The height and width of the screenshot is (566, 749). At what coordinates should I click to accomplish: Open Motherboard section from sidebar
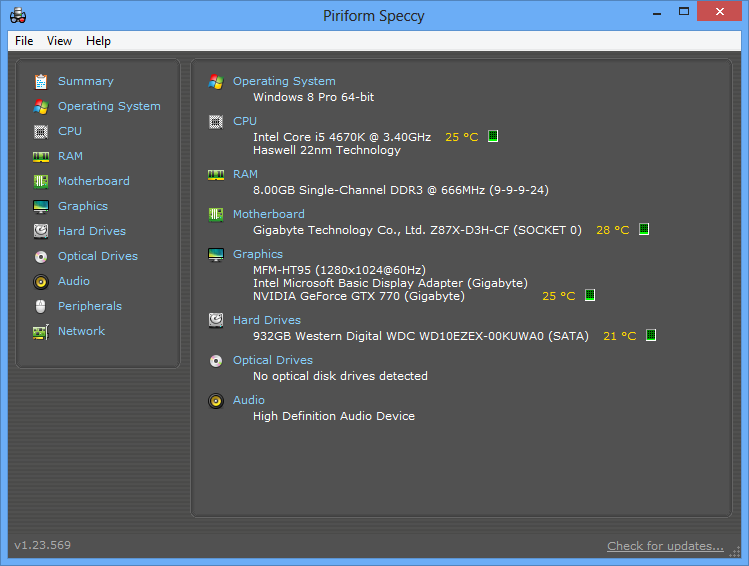[94, 181]
